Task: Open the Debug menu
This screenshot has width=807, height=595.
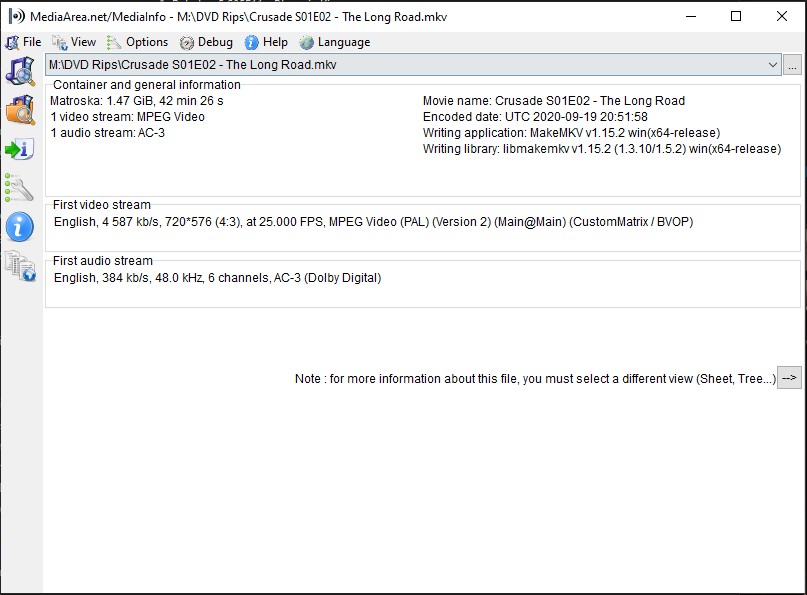Action: tap(206, 42)
